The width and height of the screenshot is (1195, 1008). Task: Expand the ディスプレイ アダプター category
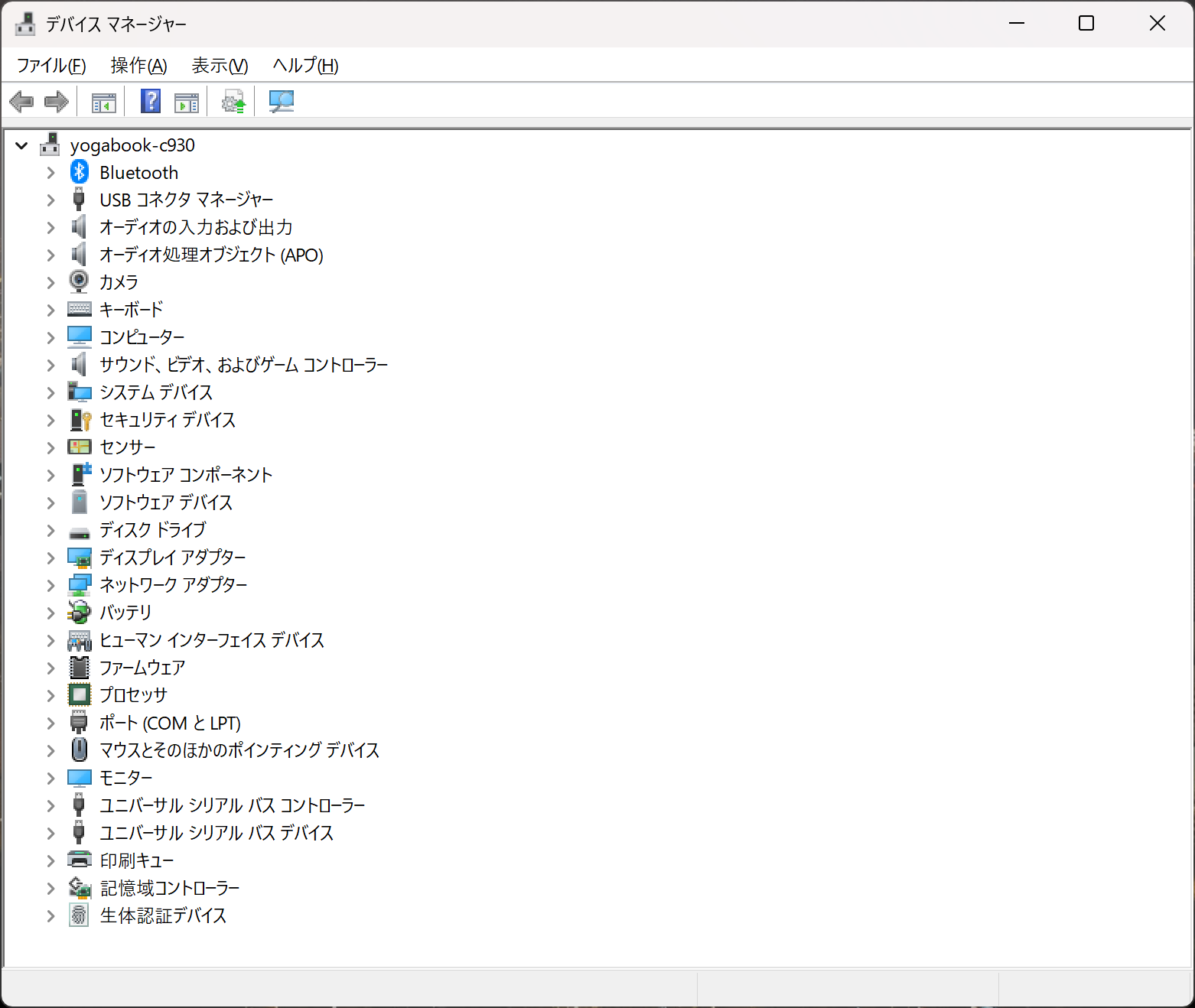click(x=50, y=558)
